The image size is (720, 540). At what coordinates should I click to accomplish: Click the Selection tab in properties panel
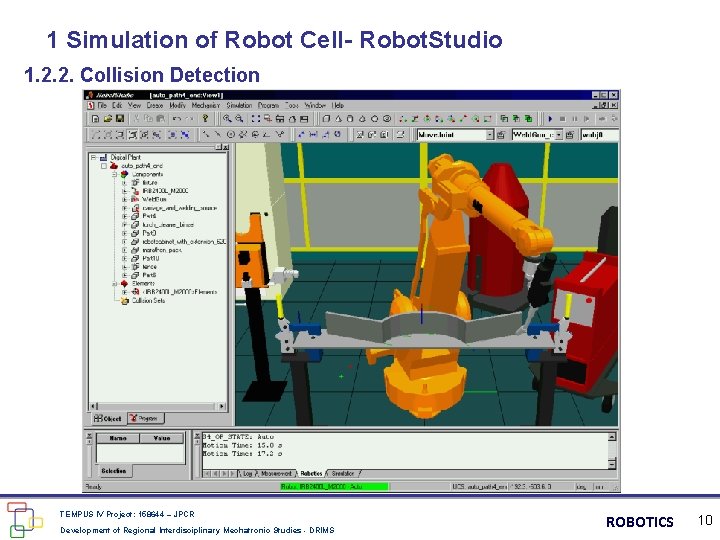tap(114, 471)
